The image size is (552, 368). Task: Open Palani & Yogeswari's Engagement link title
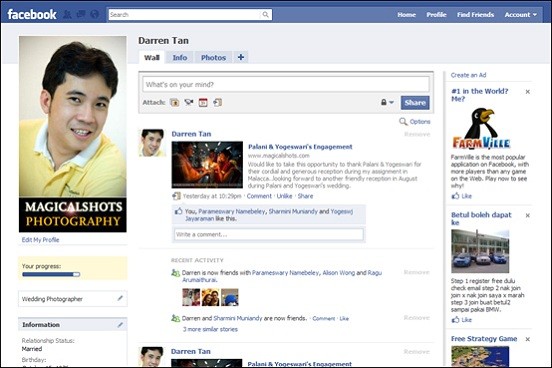tap(300, 147)
